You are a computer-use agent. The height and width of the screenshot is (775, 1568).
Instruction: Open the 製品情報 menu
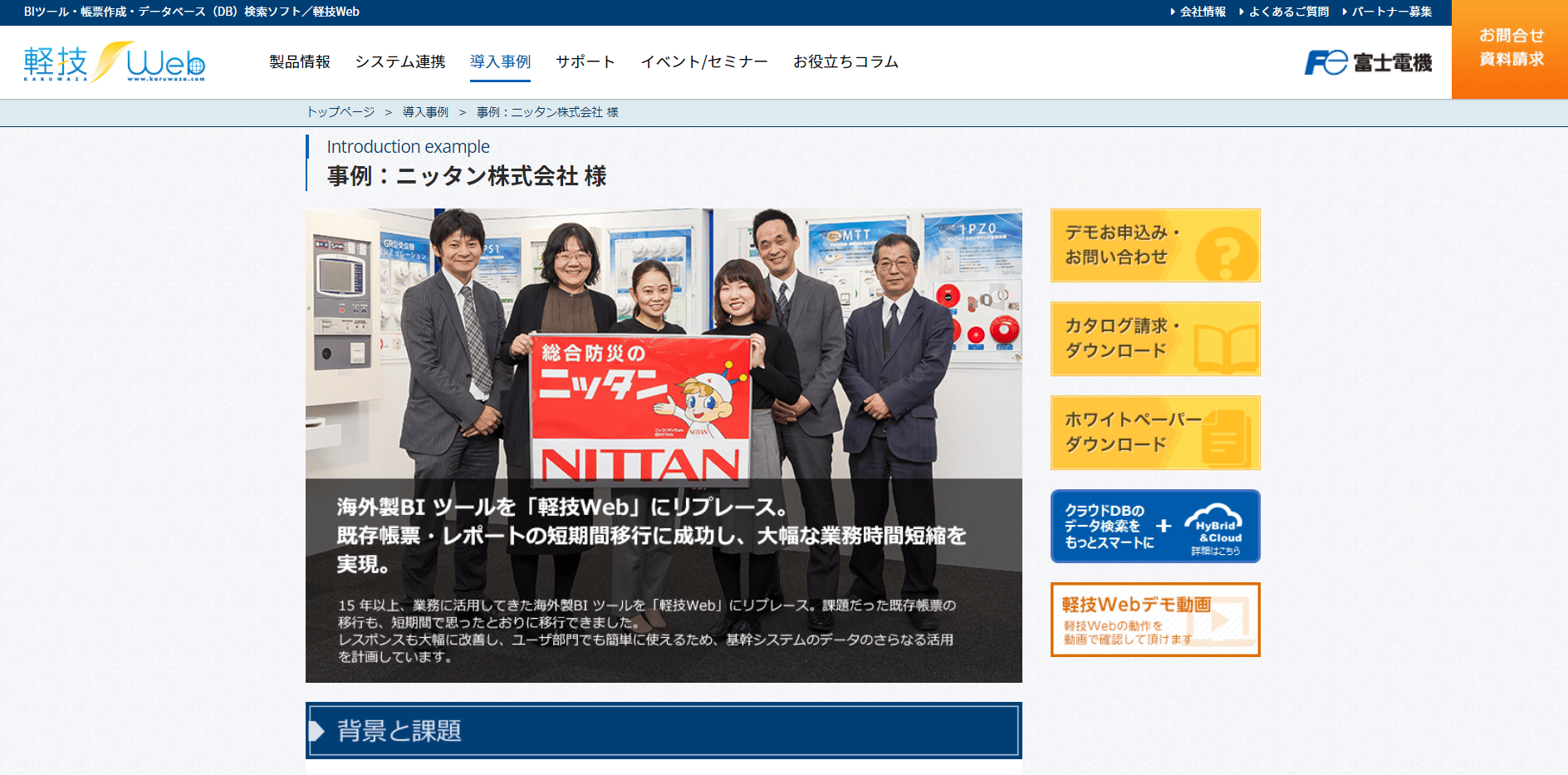click(x=300, y=61)
